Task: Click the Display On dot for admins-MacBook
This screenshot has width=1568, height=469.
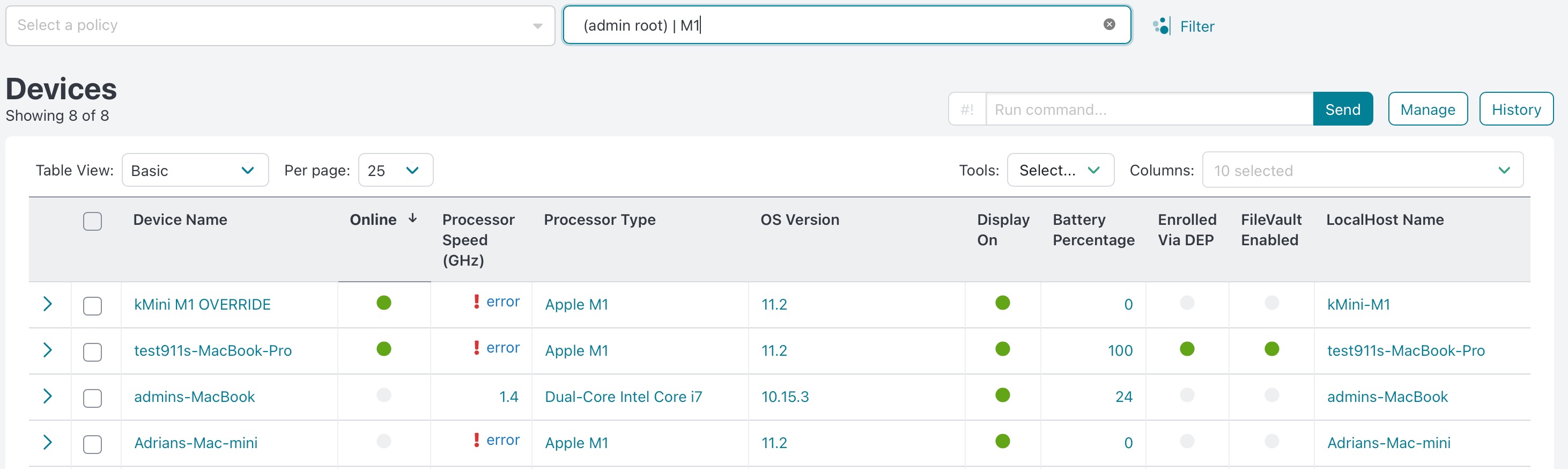Action: [x=1002, y=395]
